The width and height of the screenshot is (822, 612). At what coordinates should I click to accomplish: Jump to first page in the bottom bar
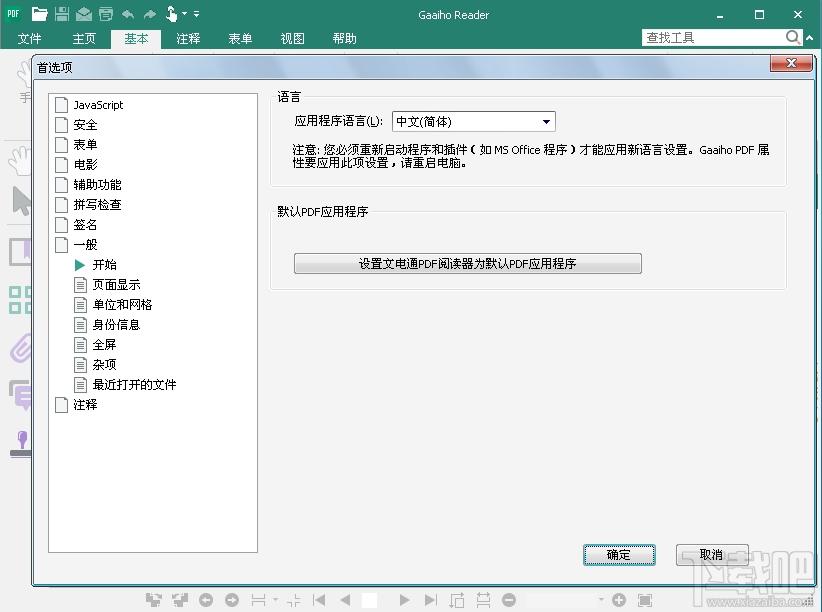pos(319,599)
